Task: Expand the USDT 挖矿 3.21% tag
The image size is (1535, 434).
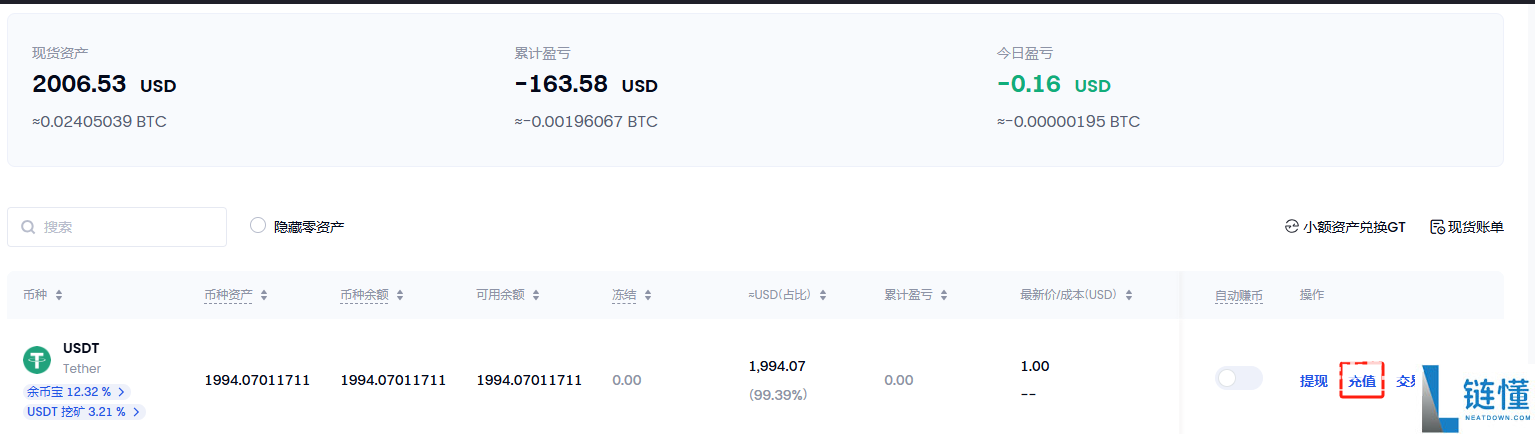Action: point(85,411)
